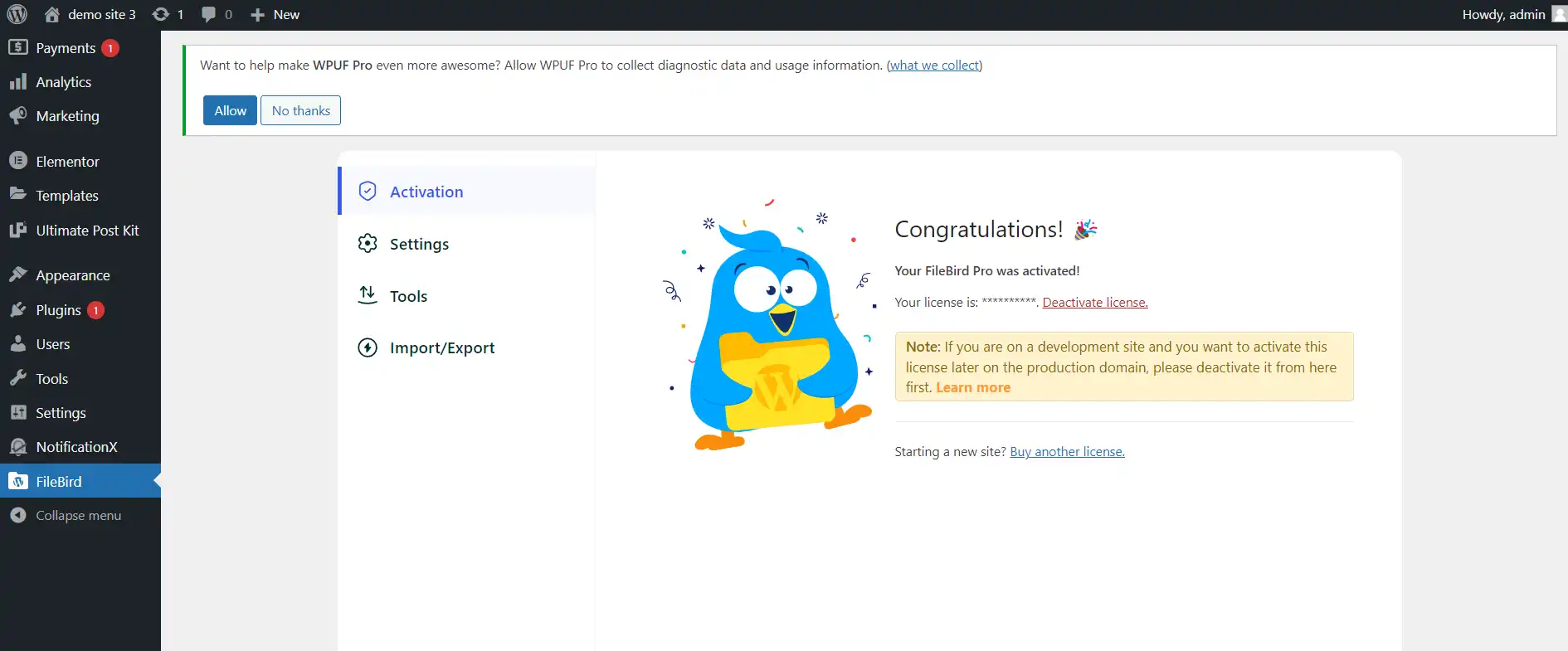Click the Users person icon
The width and height of the screenshot is (1568, 651).
tap(18, 343)
